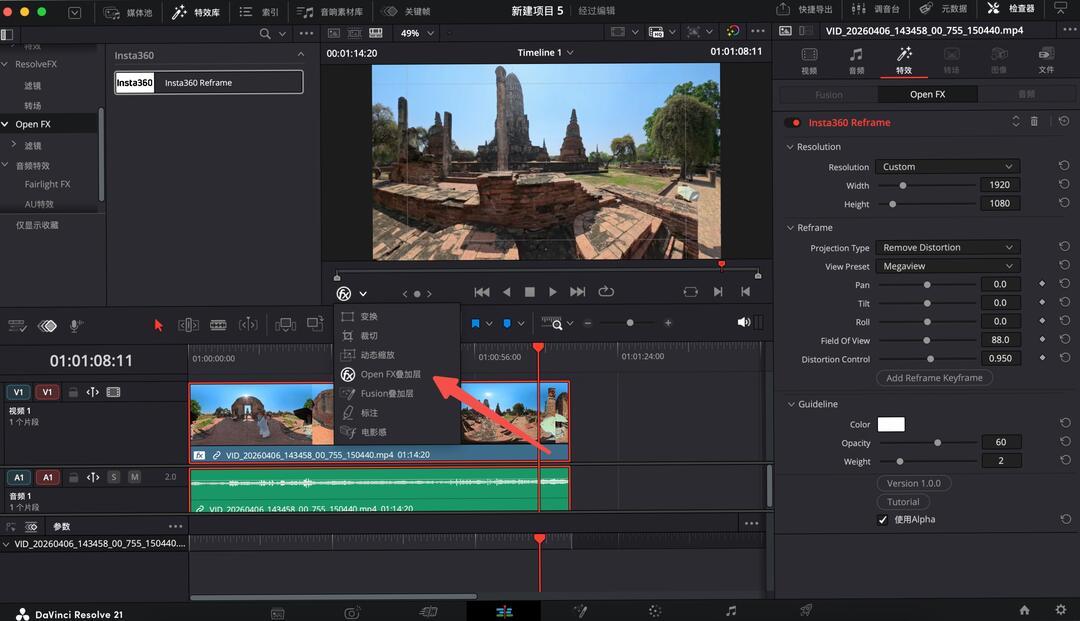1080x621 pixels.
Task: Open the Resolution dropdown set to Custom
Action: pos(947,167)
